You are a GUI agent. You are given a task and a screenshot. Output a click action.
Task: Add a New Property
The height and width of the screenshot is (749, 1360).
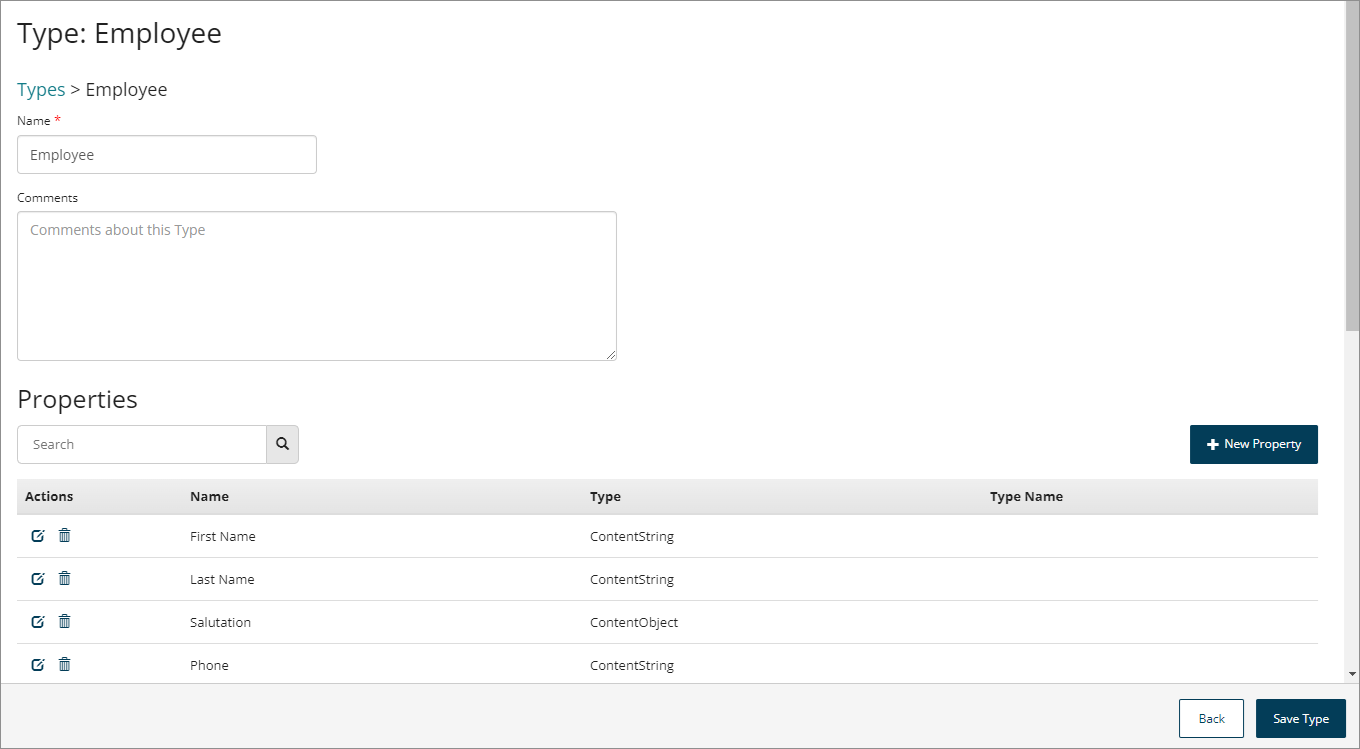point(1253,445)
